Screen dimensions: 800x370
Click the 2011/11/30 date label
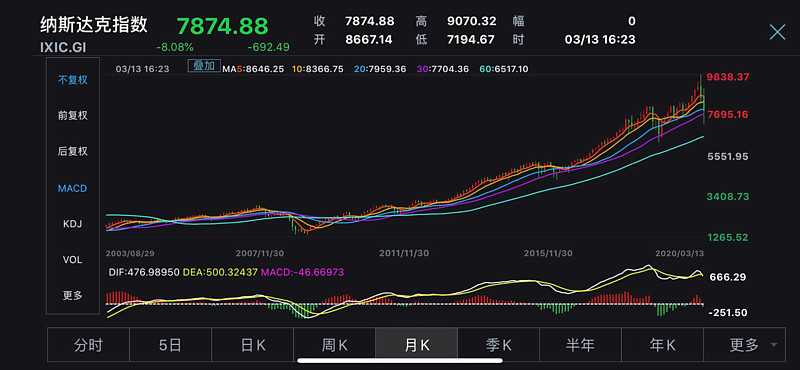coord(404,253)
